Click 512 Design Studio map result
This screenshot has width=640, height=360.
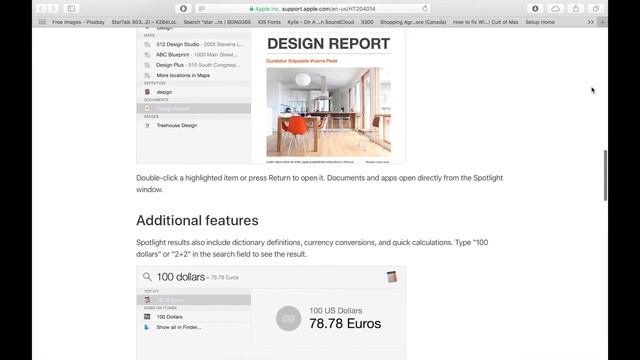[x=194, y=44]
